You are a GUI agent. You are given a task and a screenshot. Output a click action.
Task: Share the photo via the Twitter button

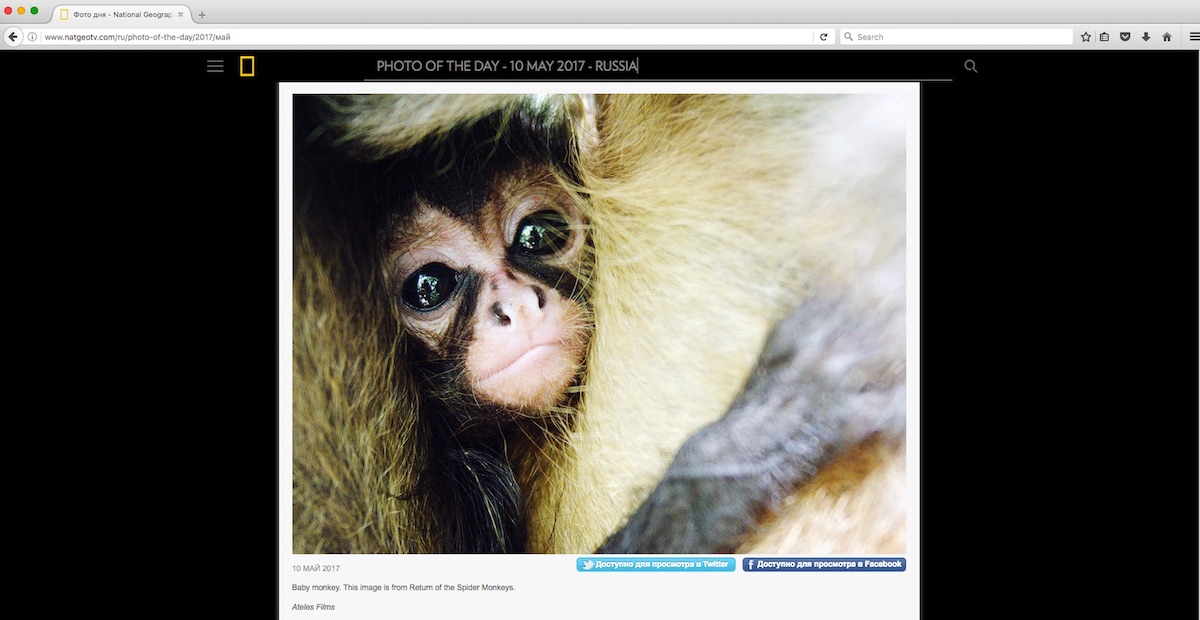tap(656, 565)
